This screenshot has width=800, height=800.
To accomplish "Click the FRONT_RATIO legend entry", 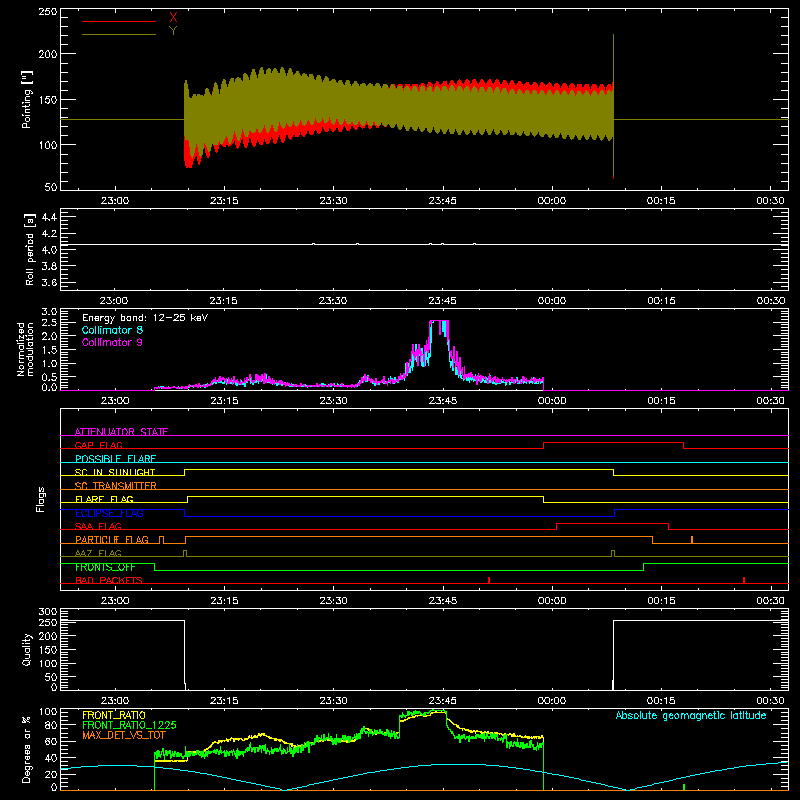I will (114, 715).
